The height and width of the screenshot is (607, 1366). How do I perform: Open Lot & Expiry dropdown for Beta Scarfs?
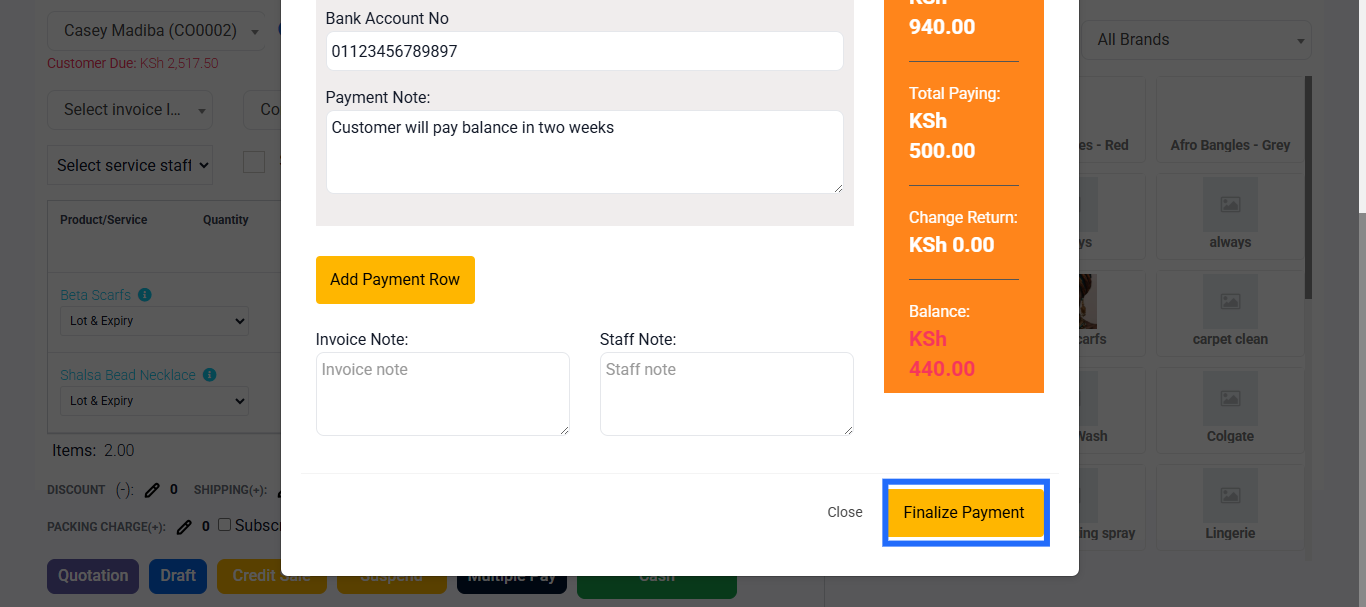point(155,321)
